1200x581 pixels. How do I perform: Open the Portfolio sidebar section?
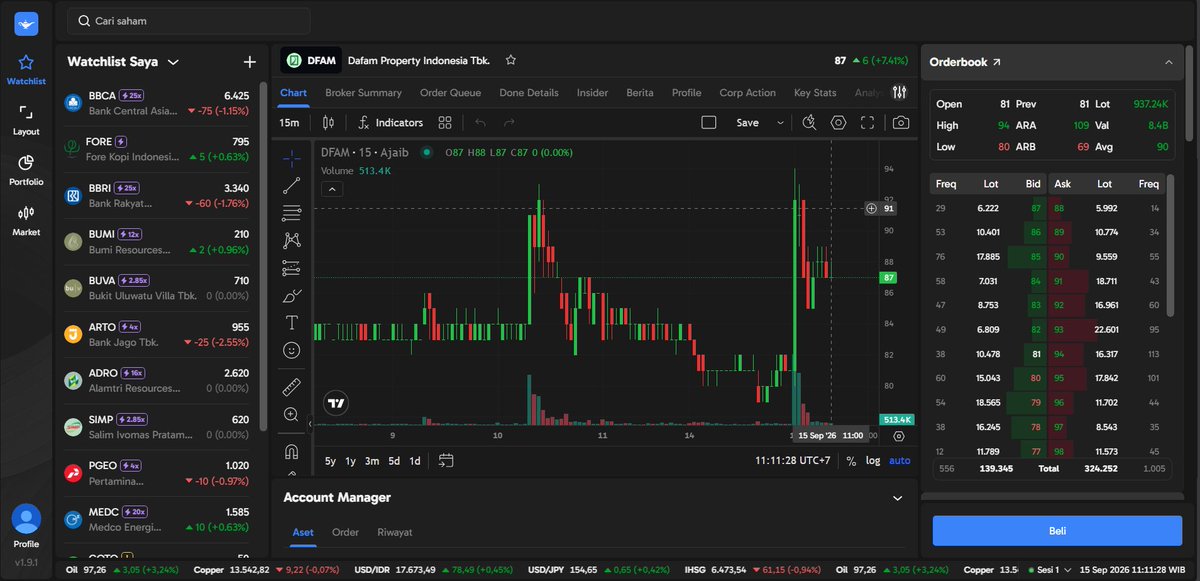click(26, 171)
